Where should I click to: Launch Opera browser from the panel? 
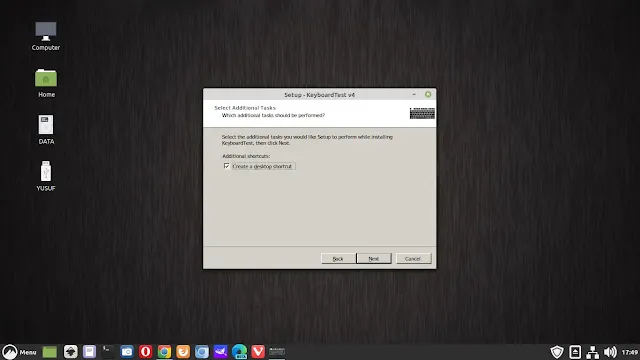(146, 352)
